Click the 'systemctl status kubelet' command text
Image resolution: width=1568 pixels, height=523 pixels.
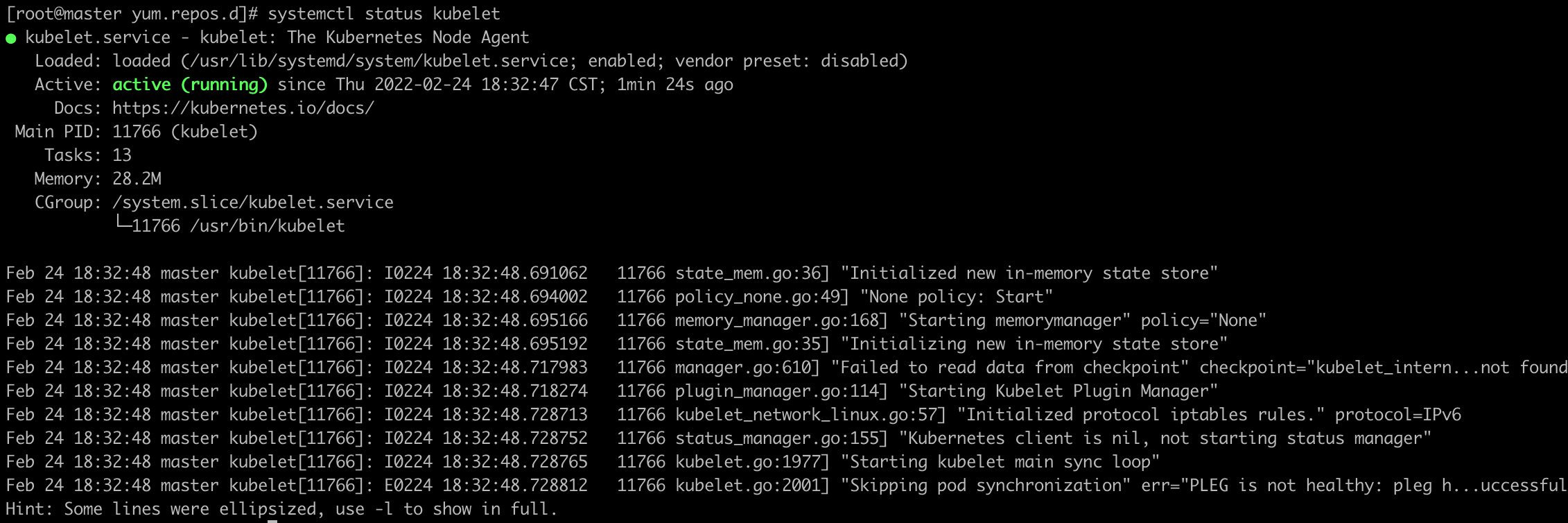tap(384, 14)
